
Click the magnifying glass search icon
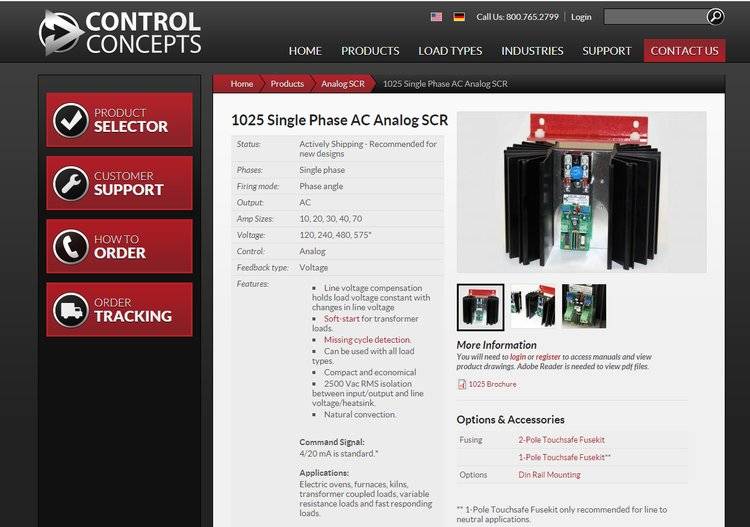(715, 17)
